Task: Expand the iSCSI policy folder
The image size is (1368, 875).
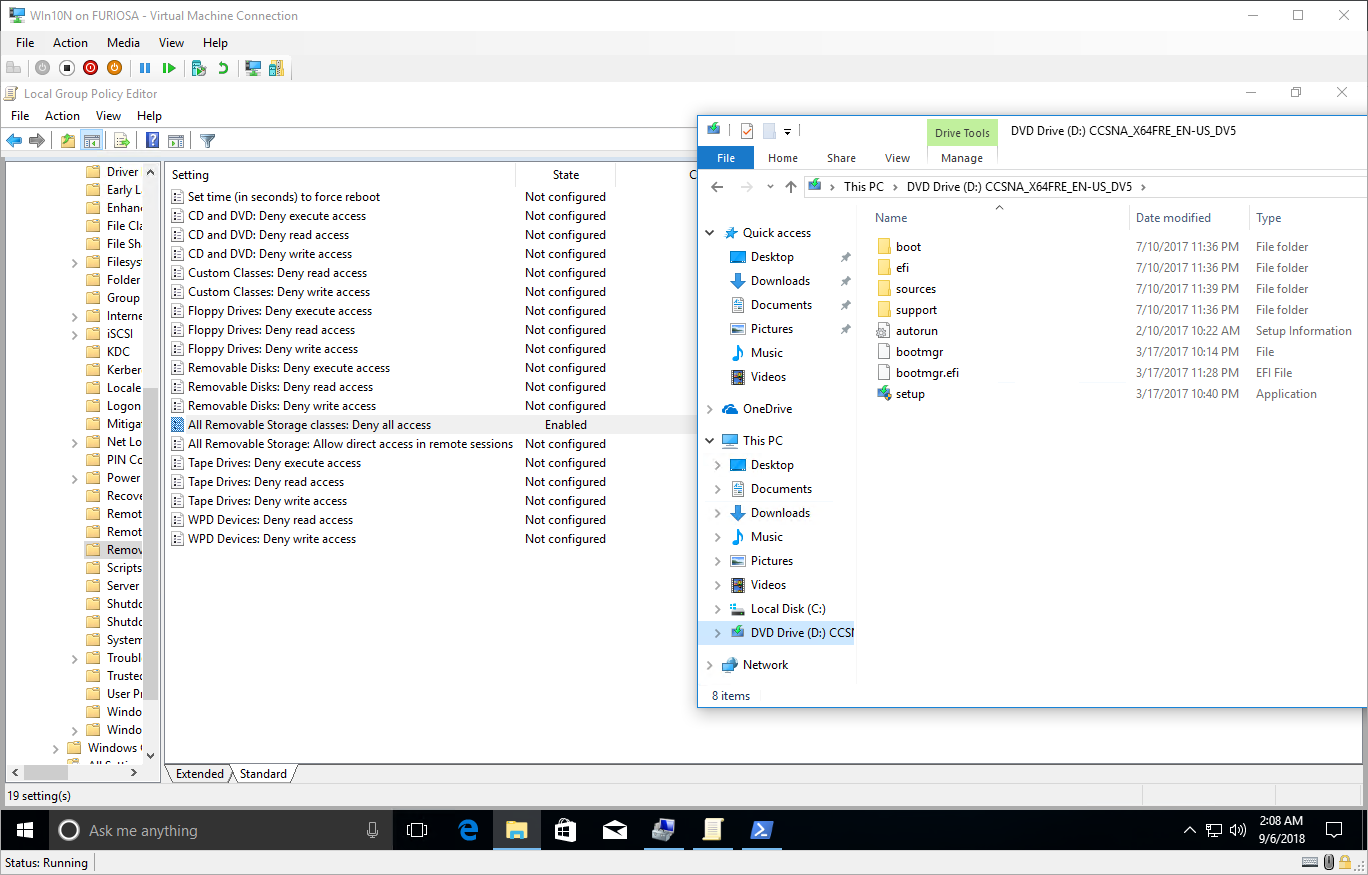Action: [75, 334]
